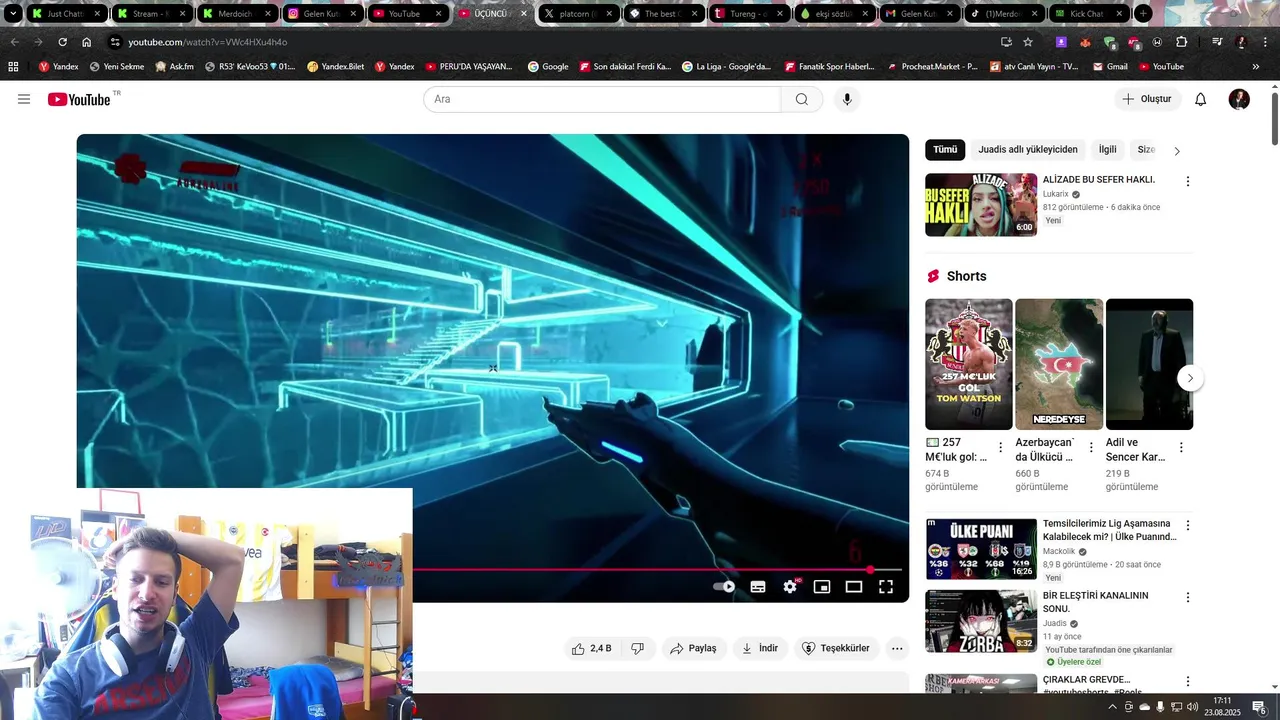1280x720 pixels.
Task: Open the Fanatik Spor Haberleri bookmark
Action: point(830,66)
